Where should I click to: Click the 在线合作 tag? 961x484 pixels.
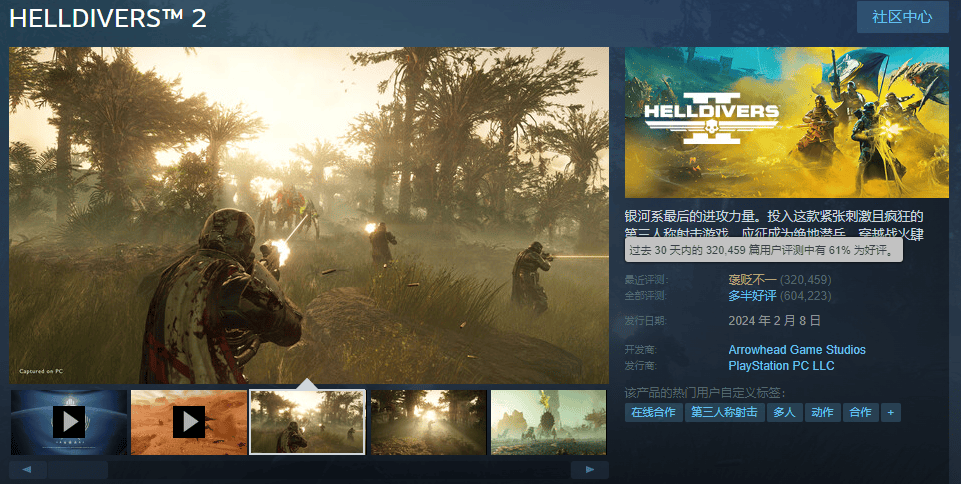click(653, 412)
